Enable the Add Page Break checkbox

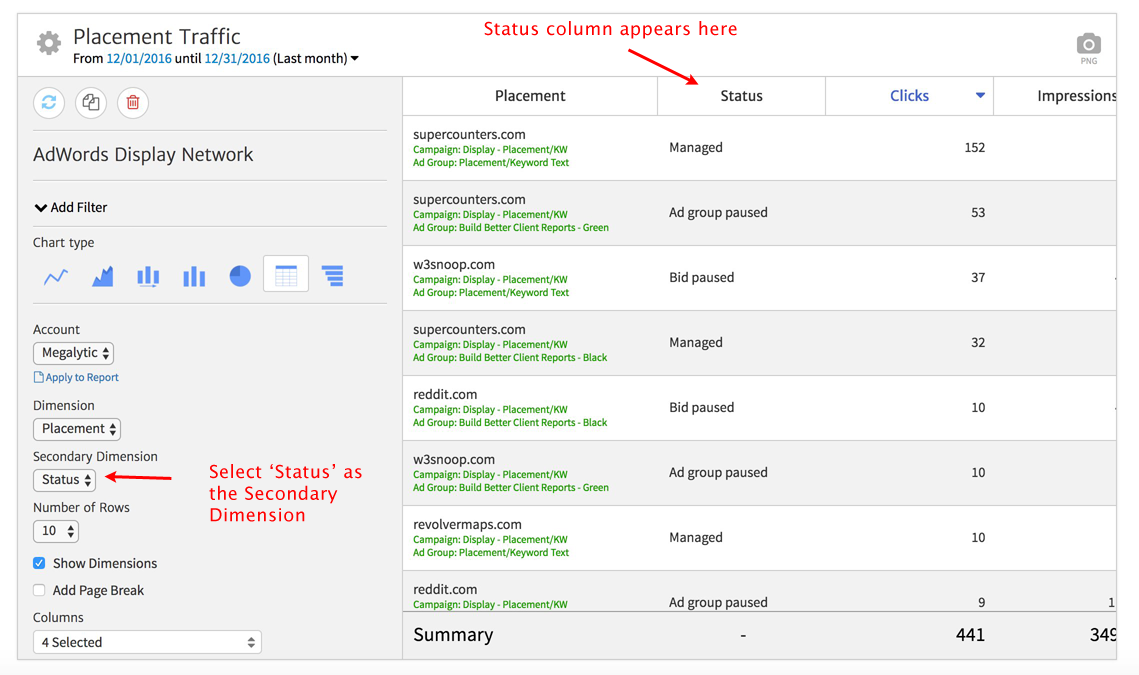pos(38,590)
